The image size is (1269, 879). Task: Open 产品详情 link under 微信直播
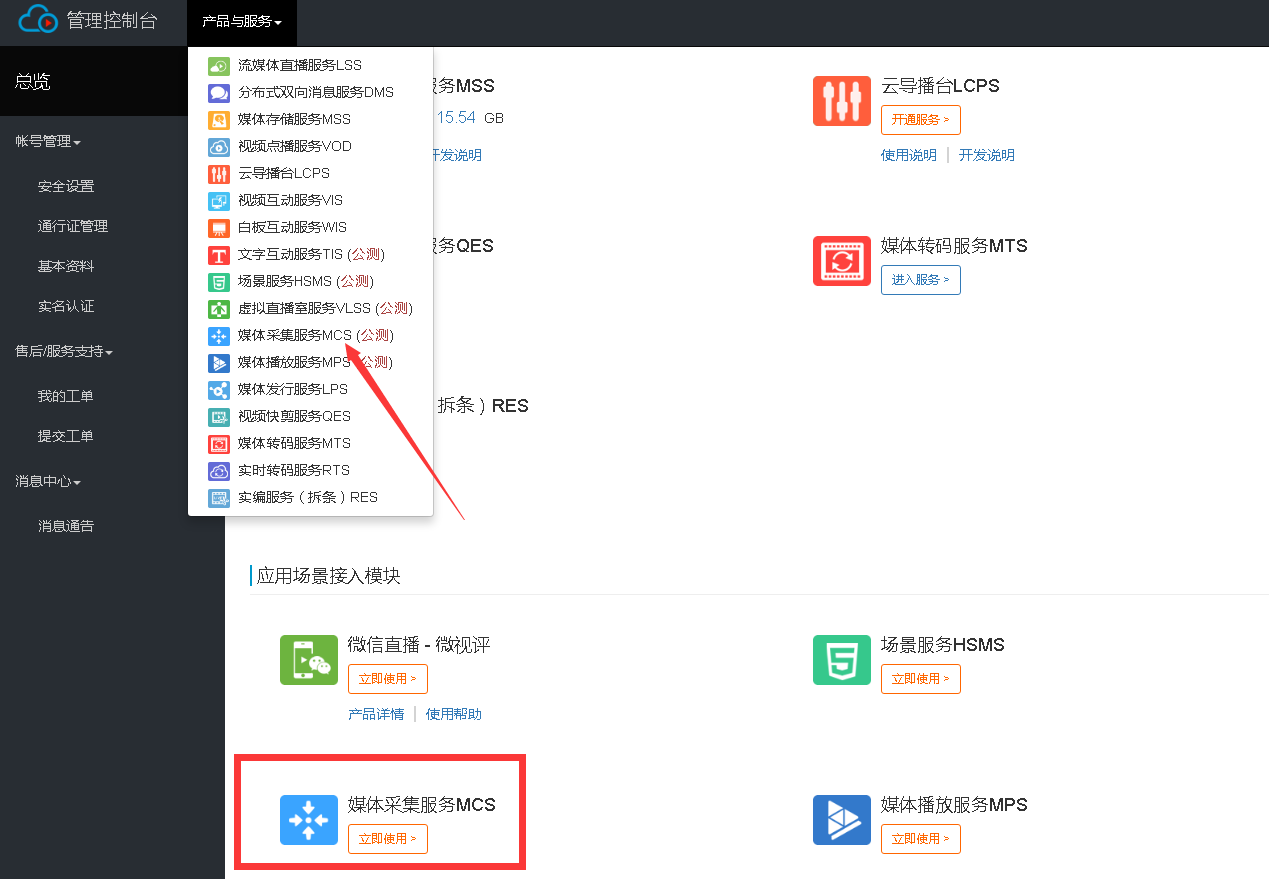pos(376,714)
